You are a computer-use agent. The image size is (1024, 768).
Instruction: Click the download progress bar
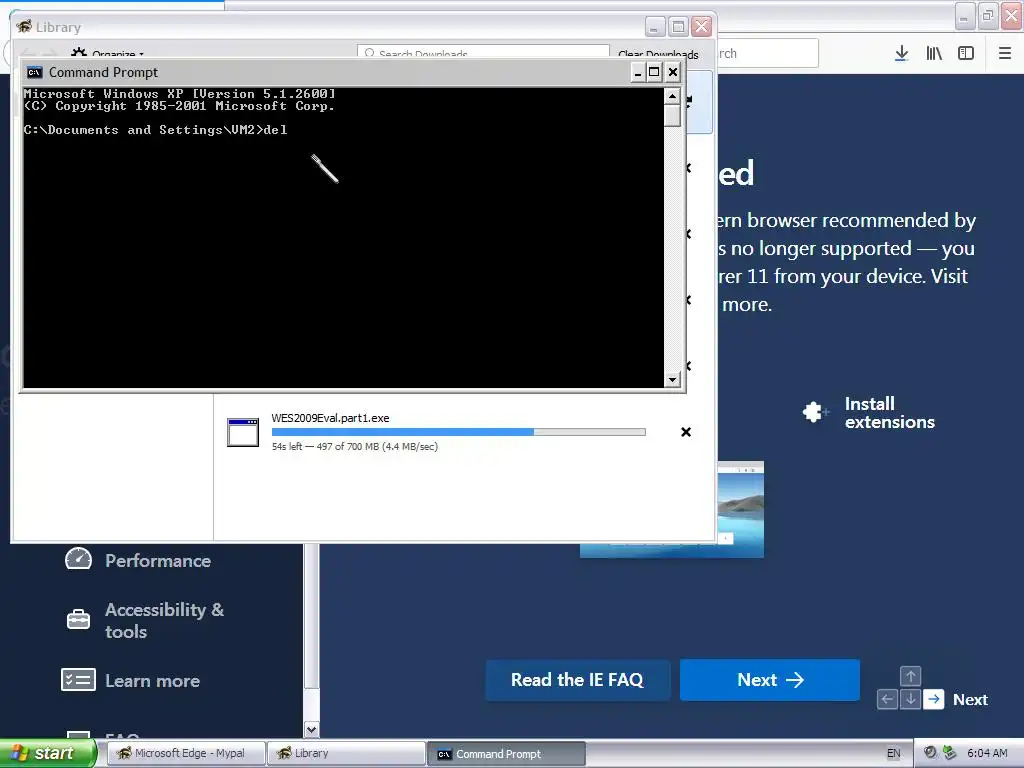click(458, 432)
